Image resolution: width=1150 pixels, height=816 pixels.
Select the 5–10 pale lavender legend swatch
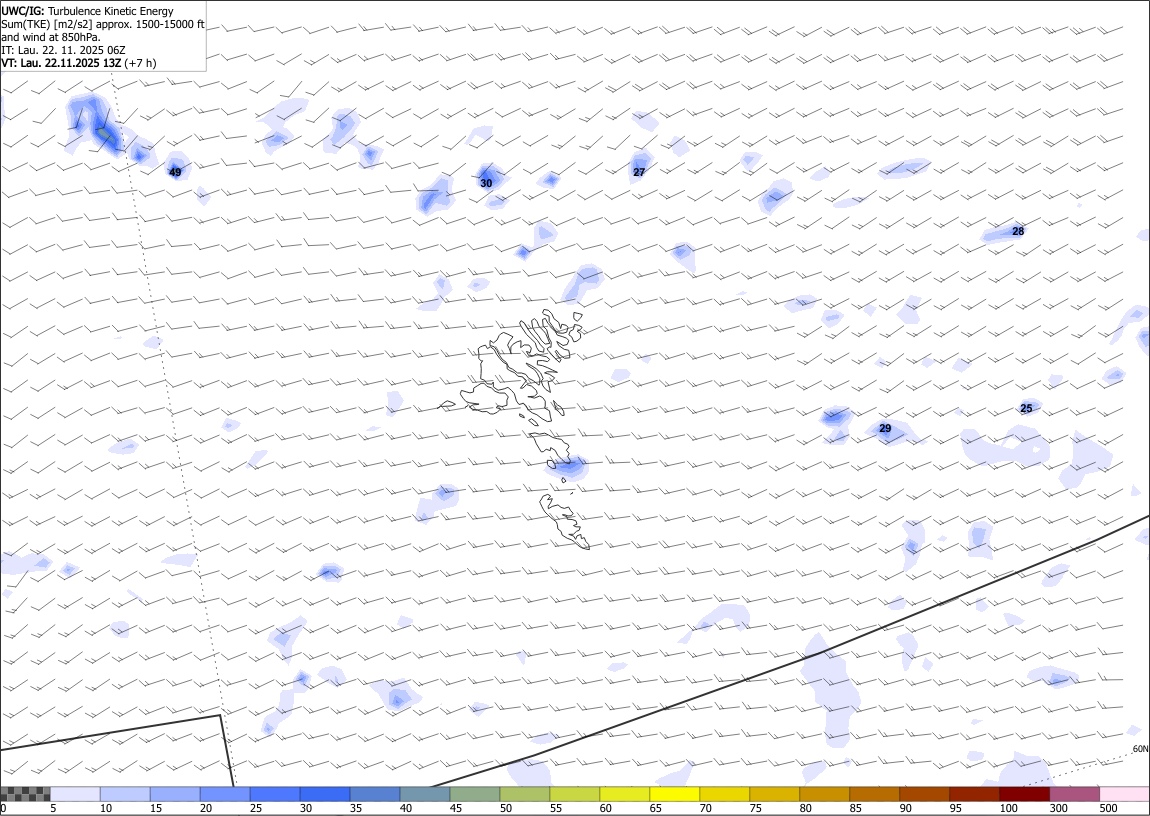(x=76, y=794)
